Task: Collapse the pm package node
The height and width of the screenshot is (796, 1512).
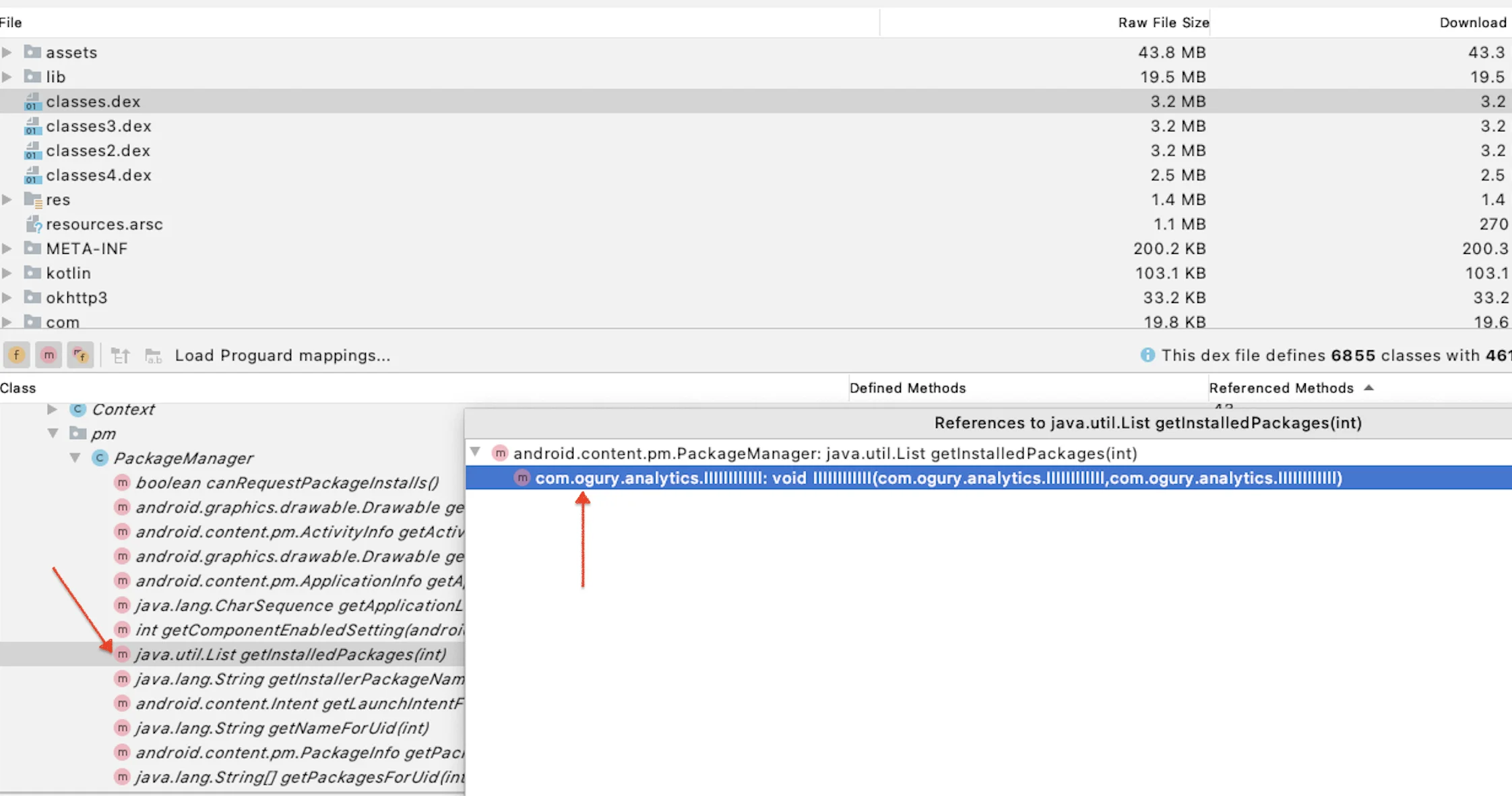Action: coord(53,434)
